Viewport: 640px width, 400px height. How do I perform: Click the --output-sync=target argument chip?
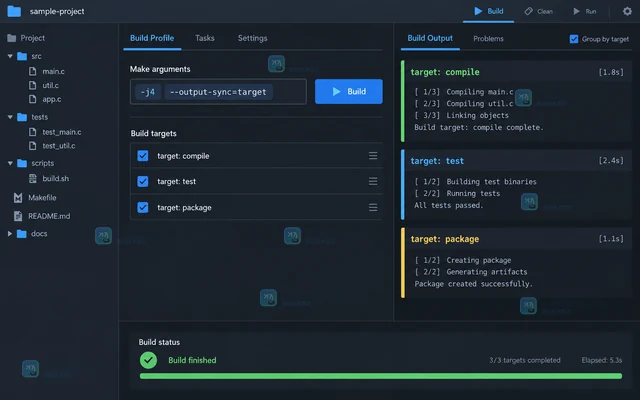coord(218,92)
